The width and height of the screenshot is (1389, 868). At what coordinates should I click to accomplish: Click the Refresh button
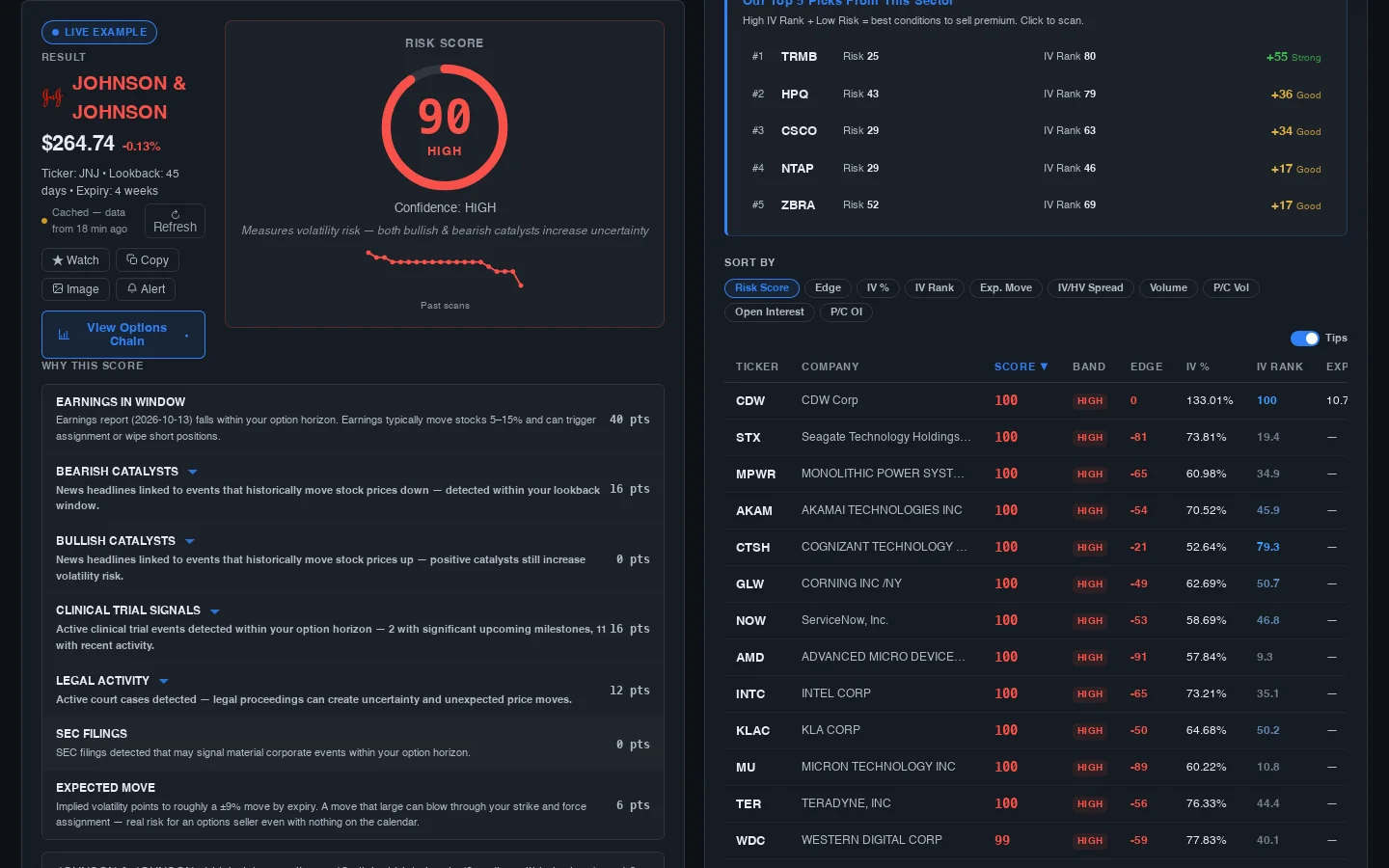point(175,221)
